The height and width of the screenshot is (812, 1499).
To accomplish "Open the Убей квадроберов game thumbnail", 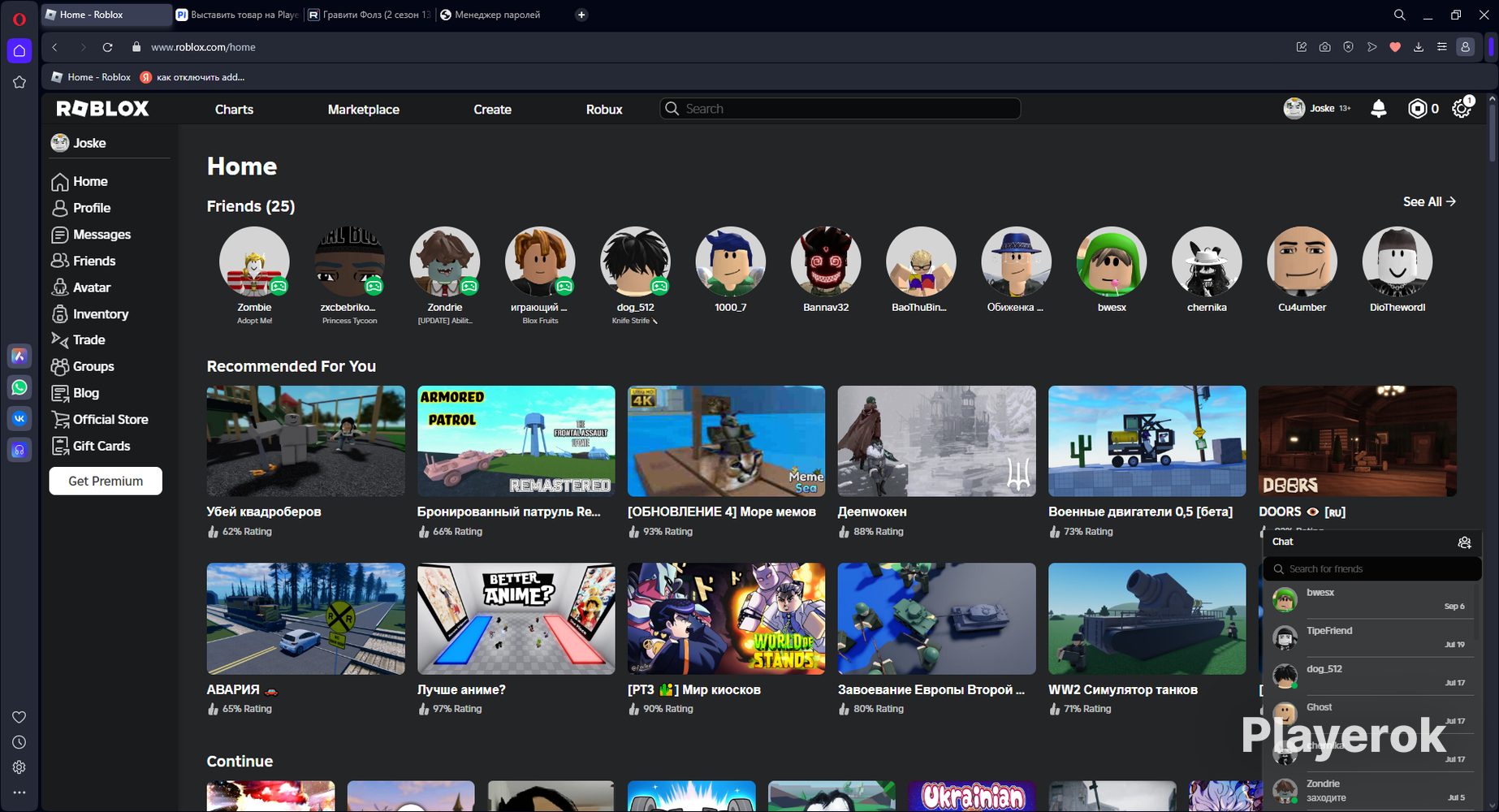I will pos(305,441).
